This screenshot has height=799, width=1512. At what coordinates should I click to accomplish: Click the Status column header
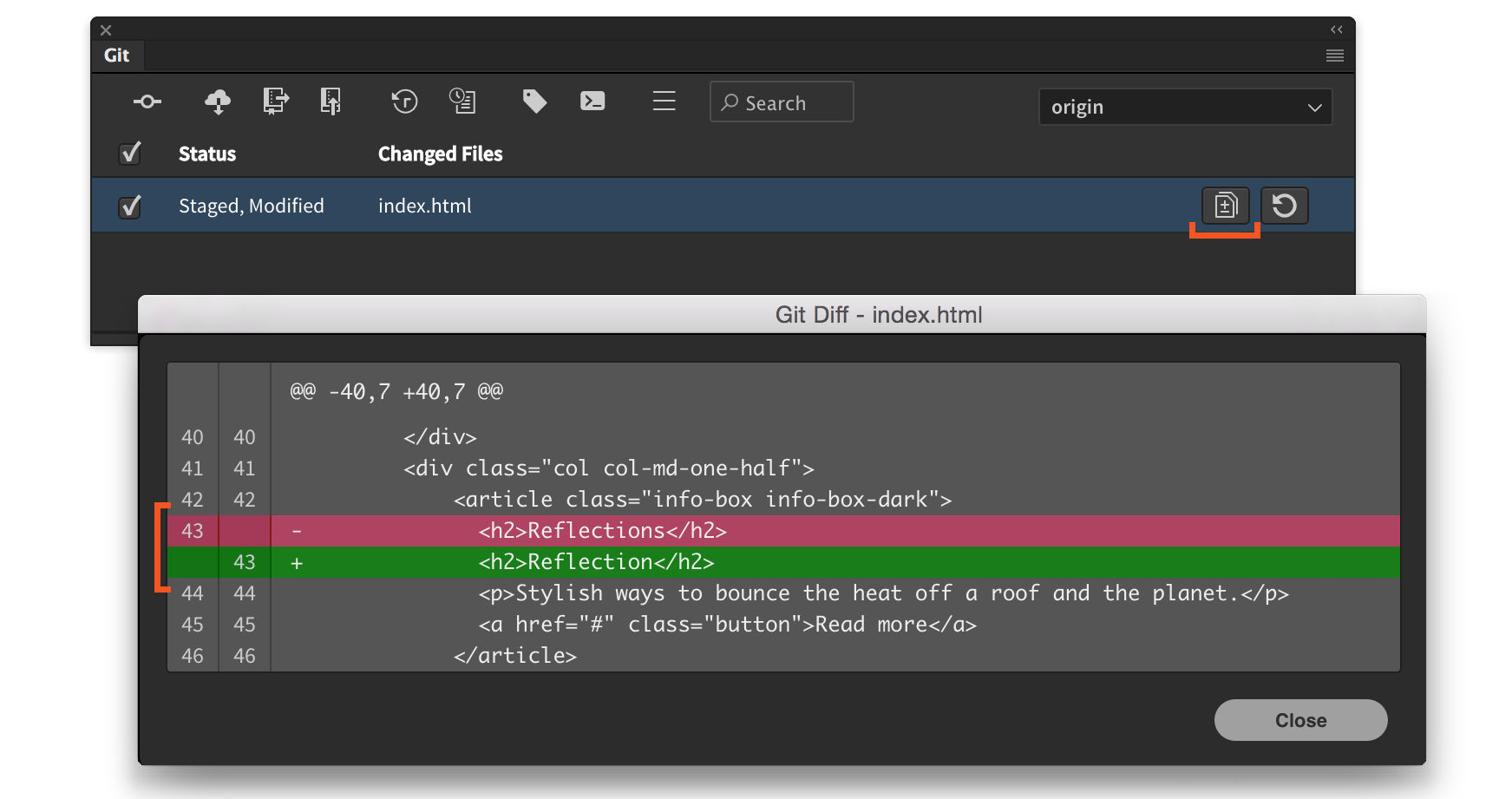coord(207,154)
